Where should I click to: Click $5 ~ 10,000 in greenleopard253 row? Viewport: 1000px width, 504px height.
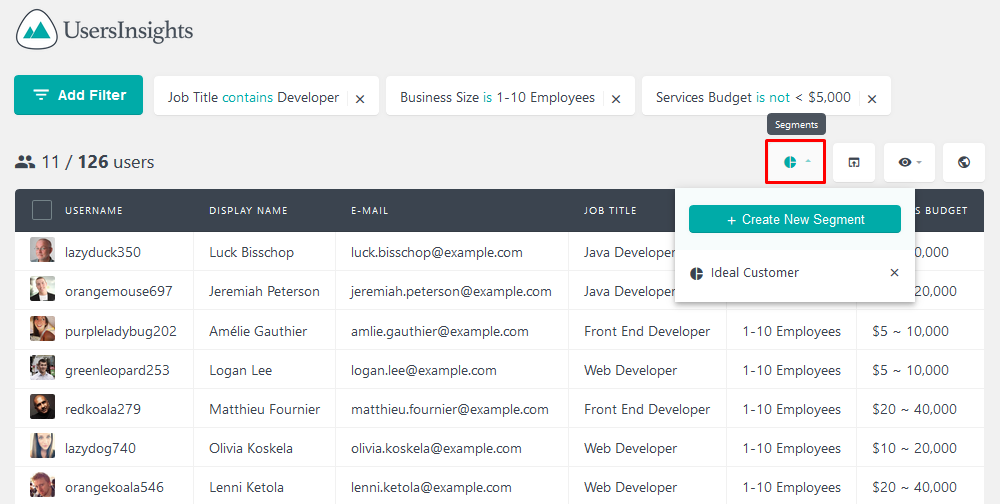pos(910,371)
